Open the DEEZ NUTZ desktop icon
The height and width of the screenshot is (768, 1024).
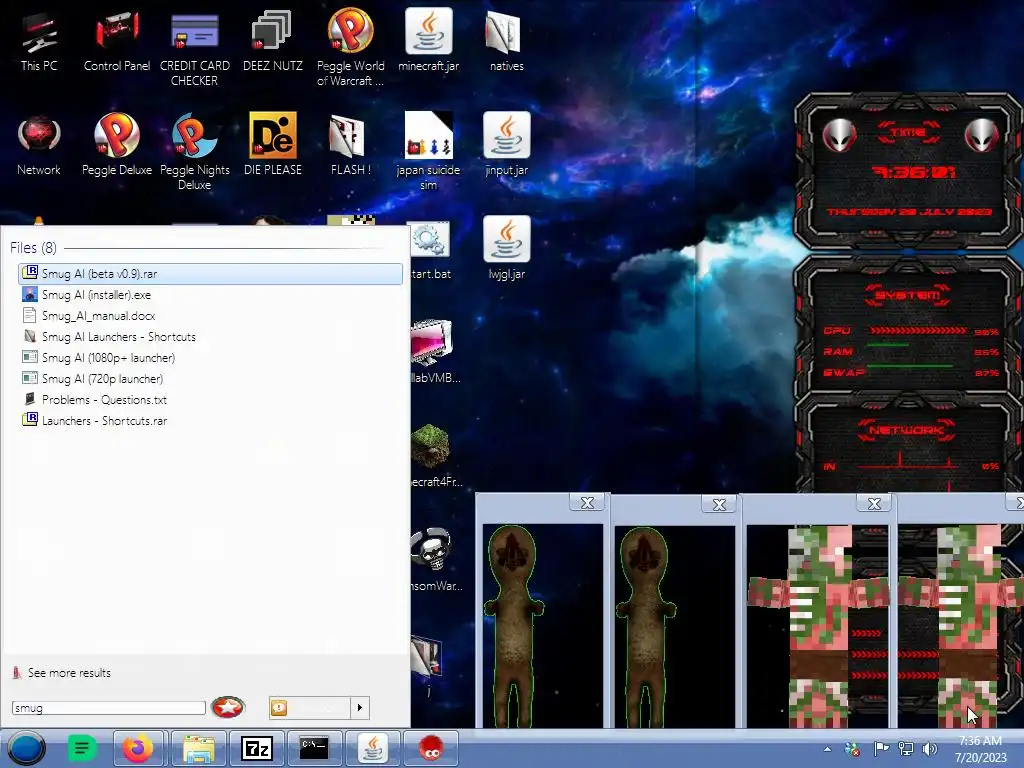272,42
